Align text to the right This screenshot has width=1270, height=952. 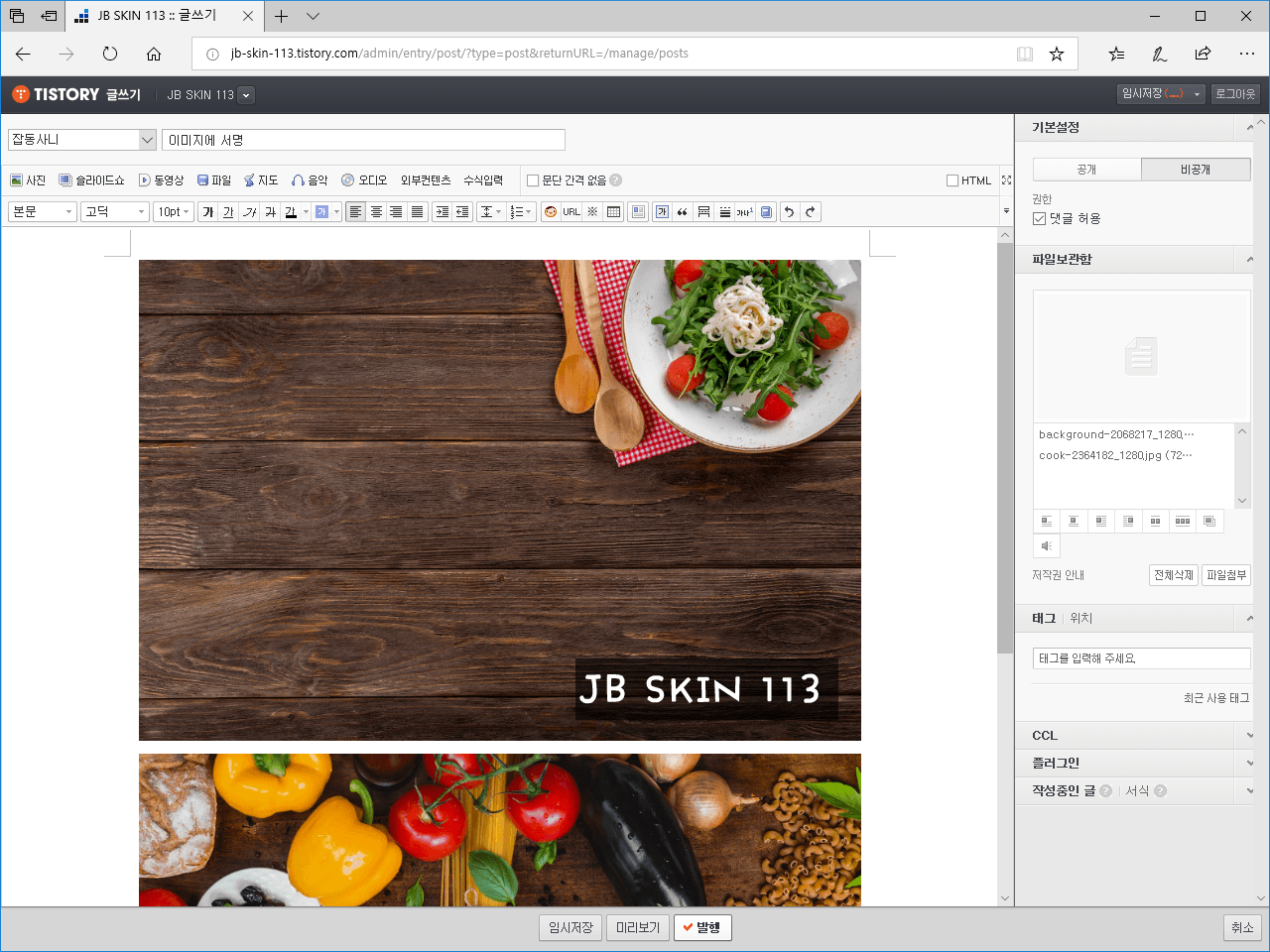point(397,212)
